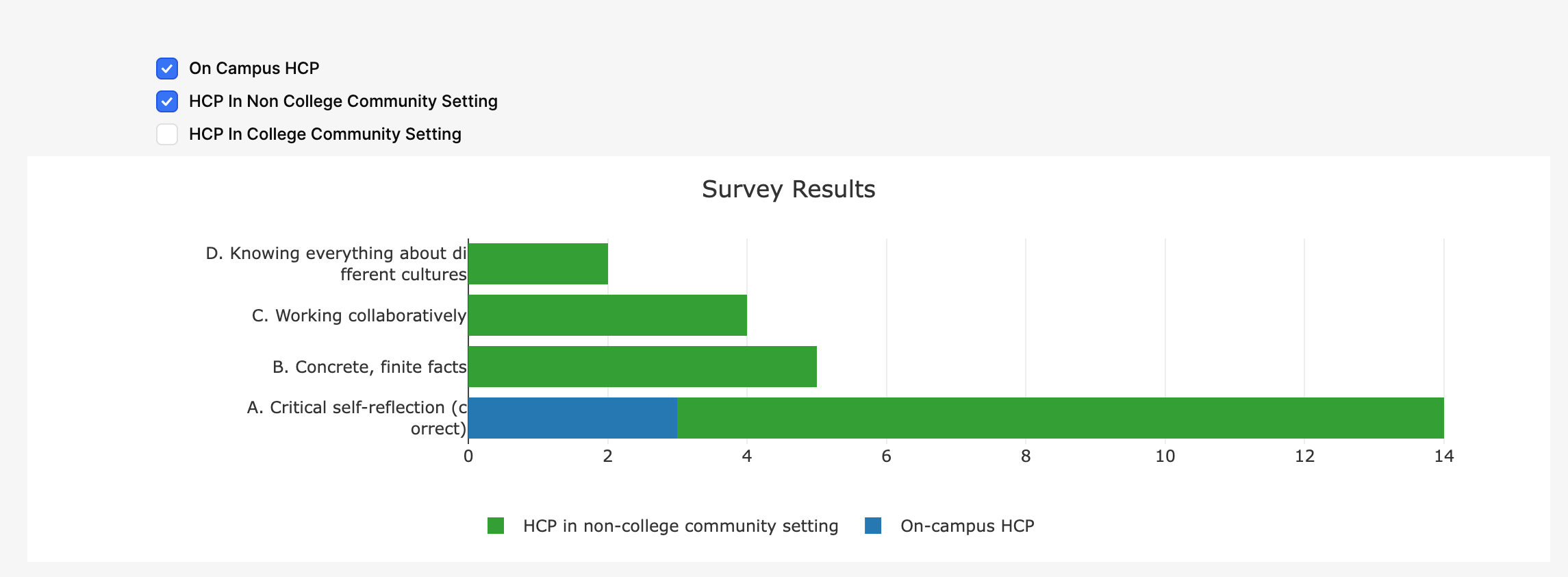The width and height of the screenshot is (1568, 577).
Task: Click the blue On-campus HCP legend swatch
Action: tap(873, 526)
